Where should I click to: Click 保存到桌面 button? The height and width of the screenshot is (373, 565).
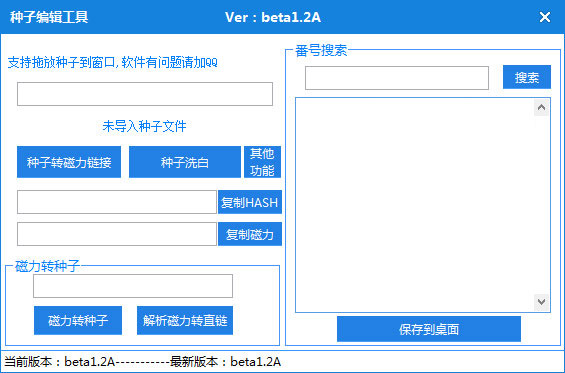[x=429, y=329]
